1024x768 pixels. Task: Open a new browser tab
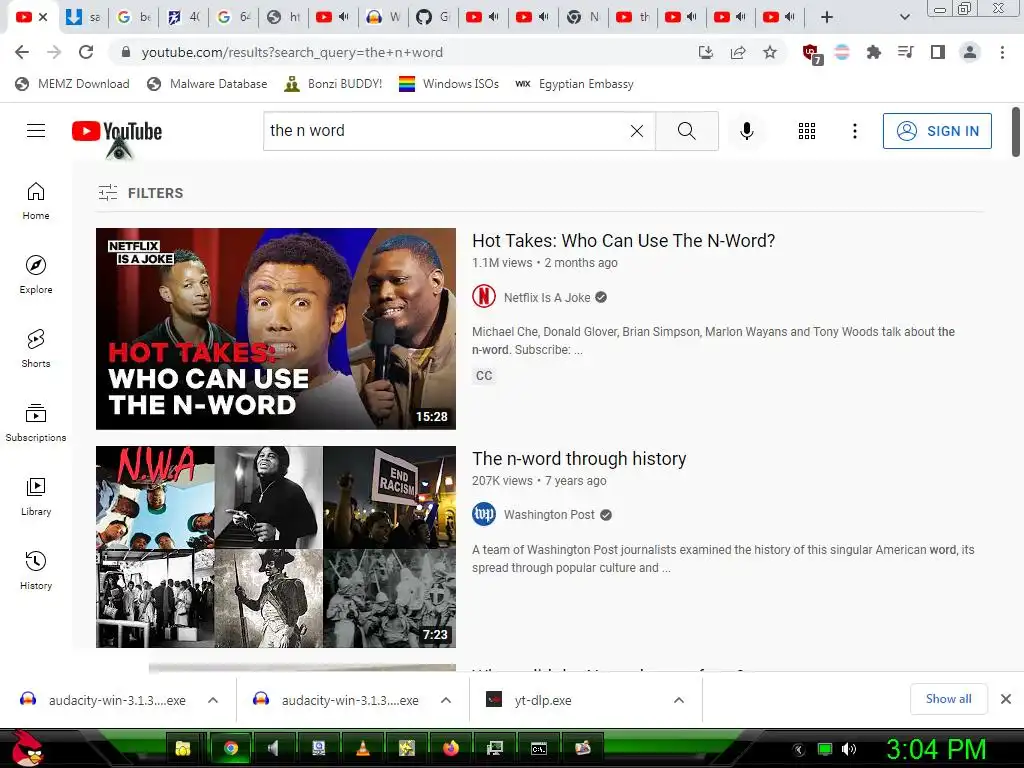click(827, 17)
